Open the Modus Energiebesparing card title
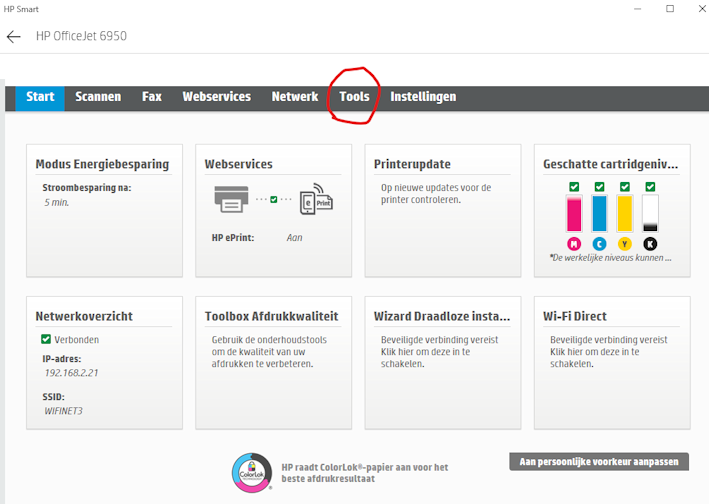 point(102,164)
